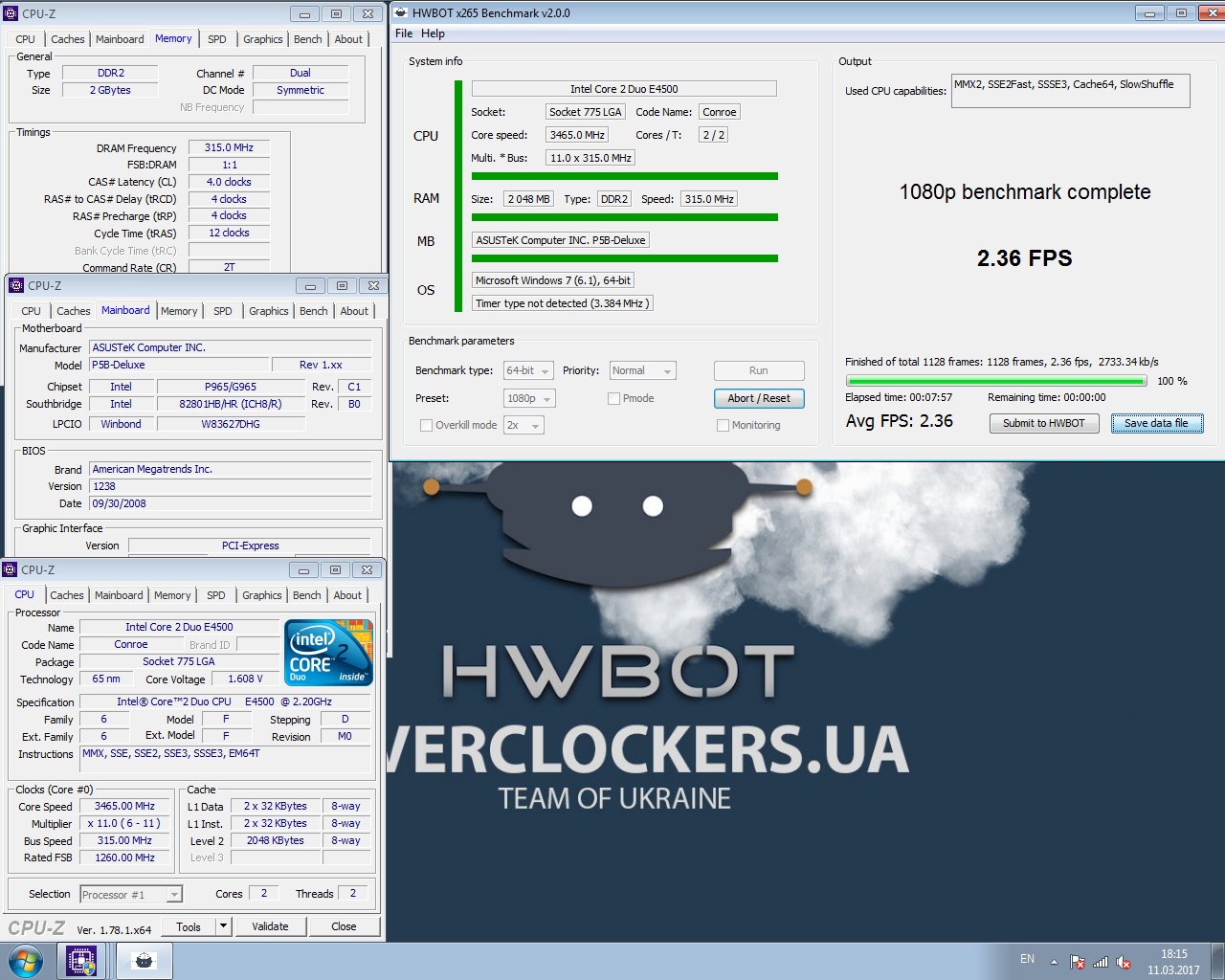The width and height of the screenshot is (1225, 980).
Task: Click CPU-Z Validate button
Action: 270,926
